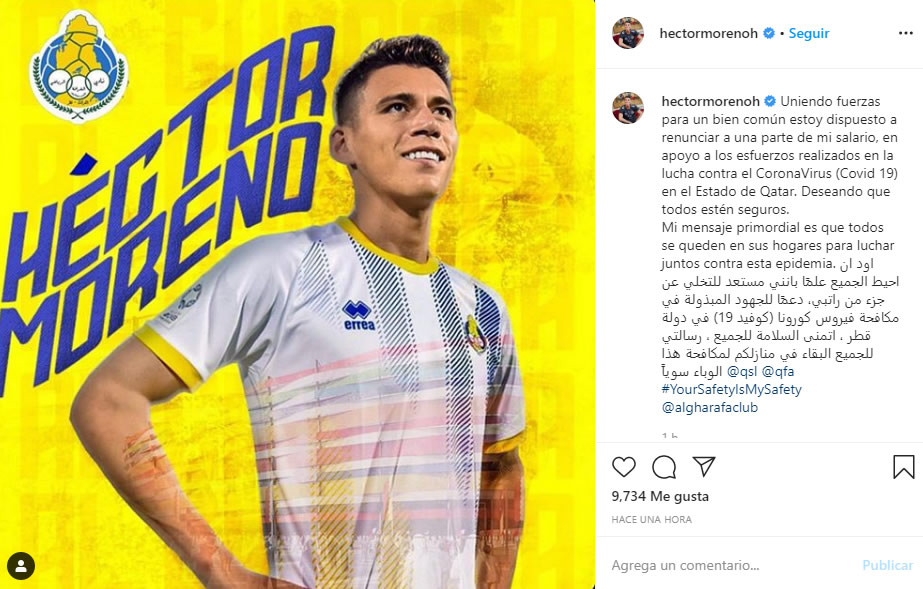Click the verified badge in the header

click(x=769, y=34)
